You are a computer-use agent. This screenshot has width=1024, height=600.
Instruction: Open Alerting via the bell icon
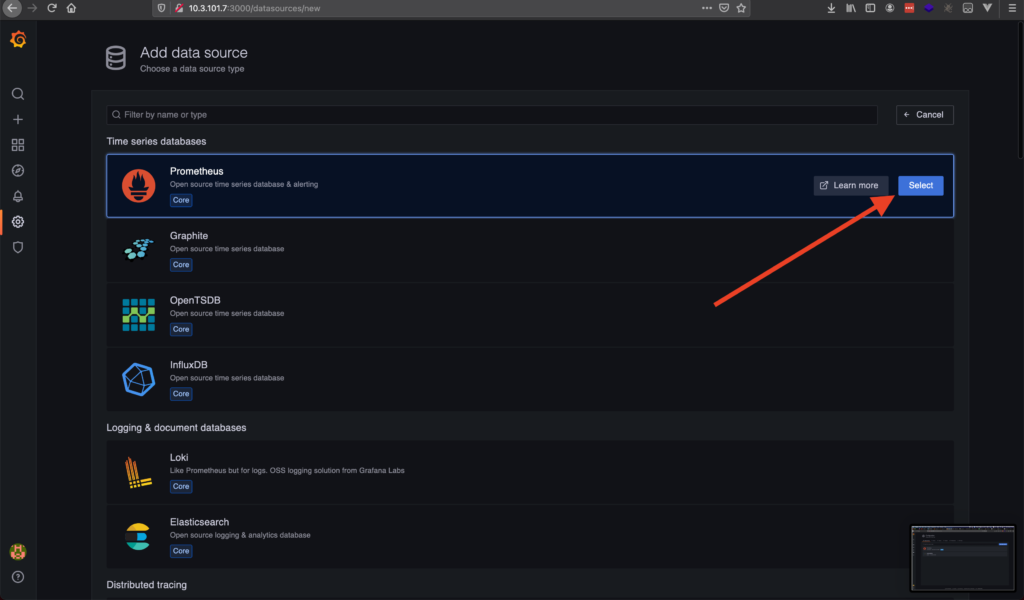pos(18,196)
